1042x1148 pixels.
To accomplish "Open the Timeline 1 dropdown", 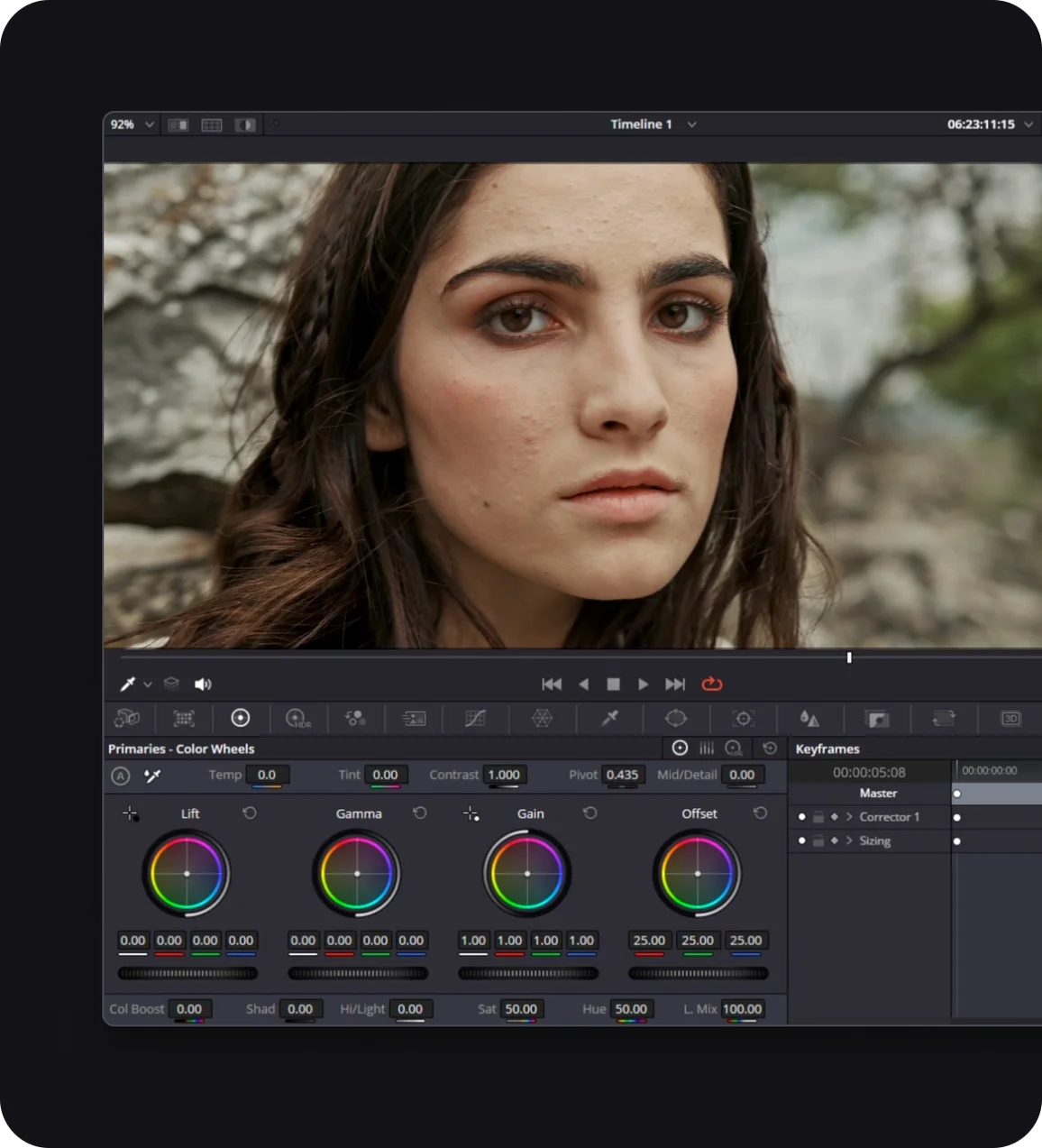I will click(691, 124).
